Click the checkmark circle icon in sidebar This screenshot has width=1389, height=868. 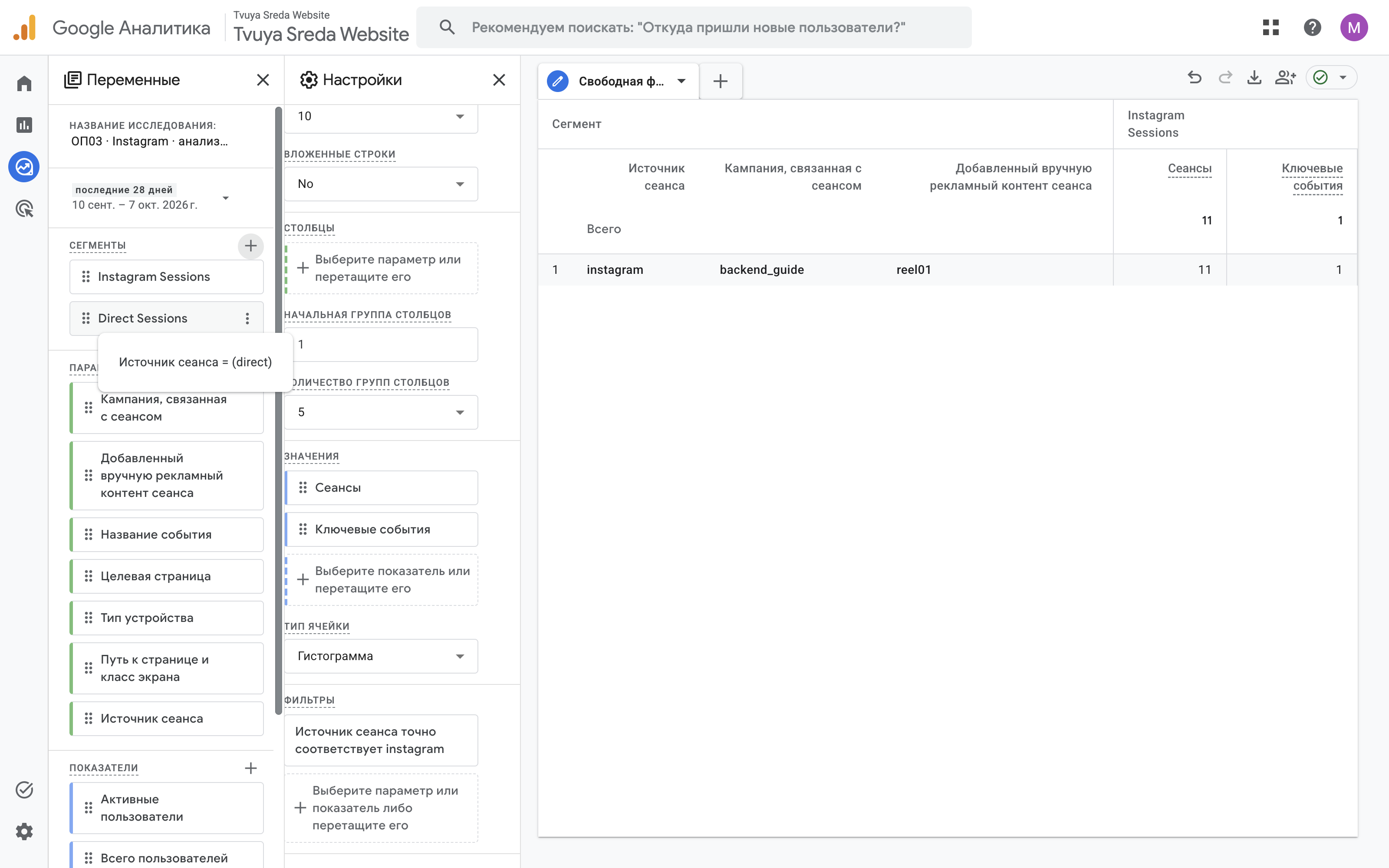click(x=24, y=790)
